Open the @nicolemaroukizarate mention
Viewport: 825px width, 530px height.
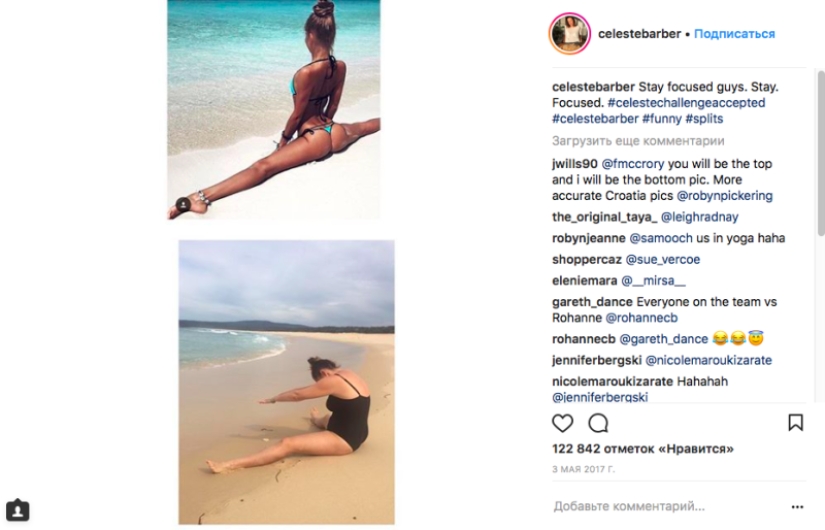coord(708,360)
